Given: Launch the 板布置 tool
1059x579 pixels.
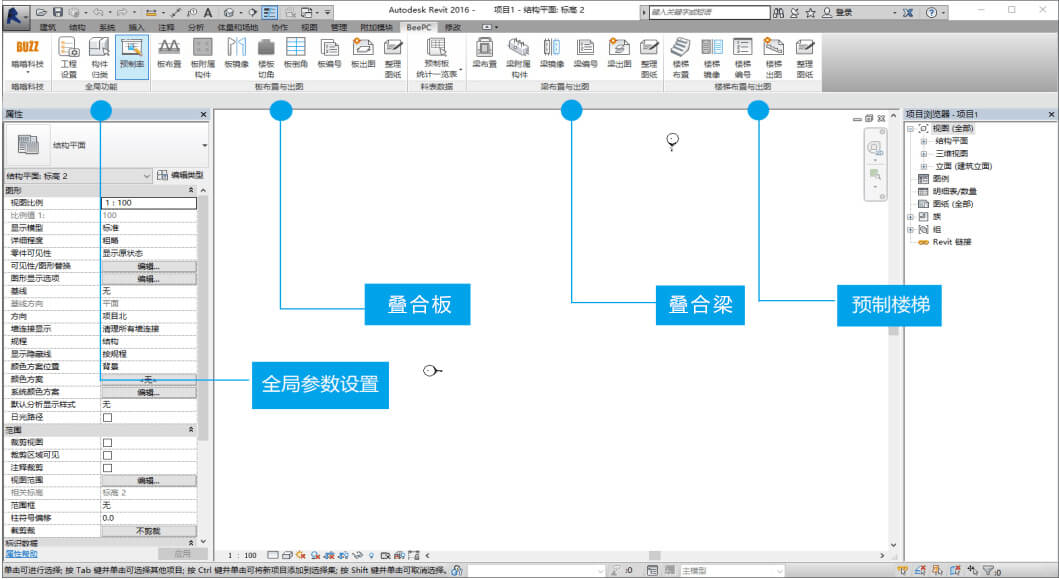Looking at the screenshot, I should pyautogui.click(x=169, y=54).
